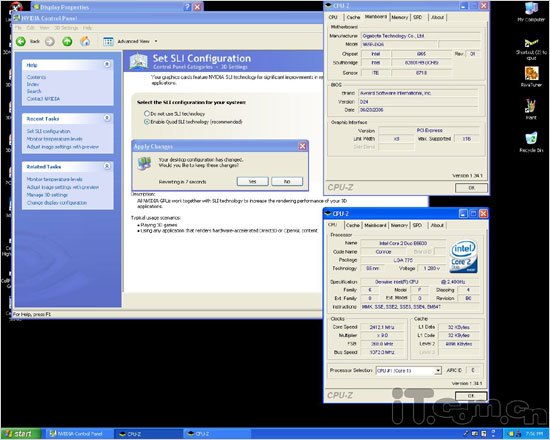Click the second CPU-Z taskbar button
This screenshot has height=440, width=550.
[216, 434]
